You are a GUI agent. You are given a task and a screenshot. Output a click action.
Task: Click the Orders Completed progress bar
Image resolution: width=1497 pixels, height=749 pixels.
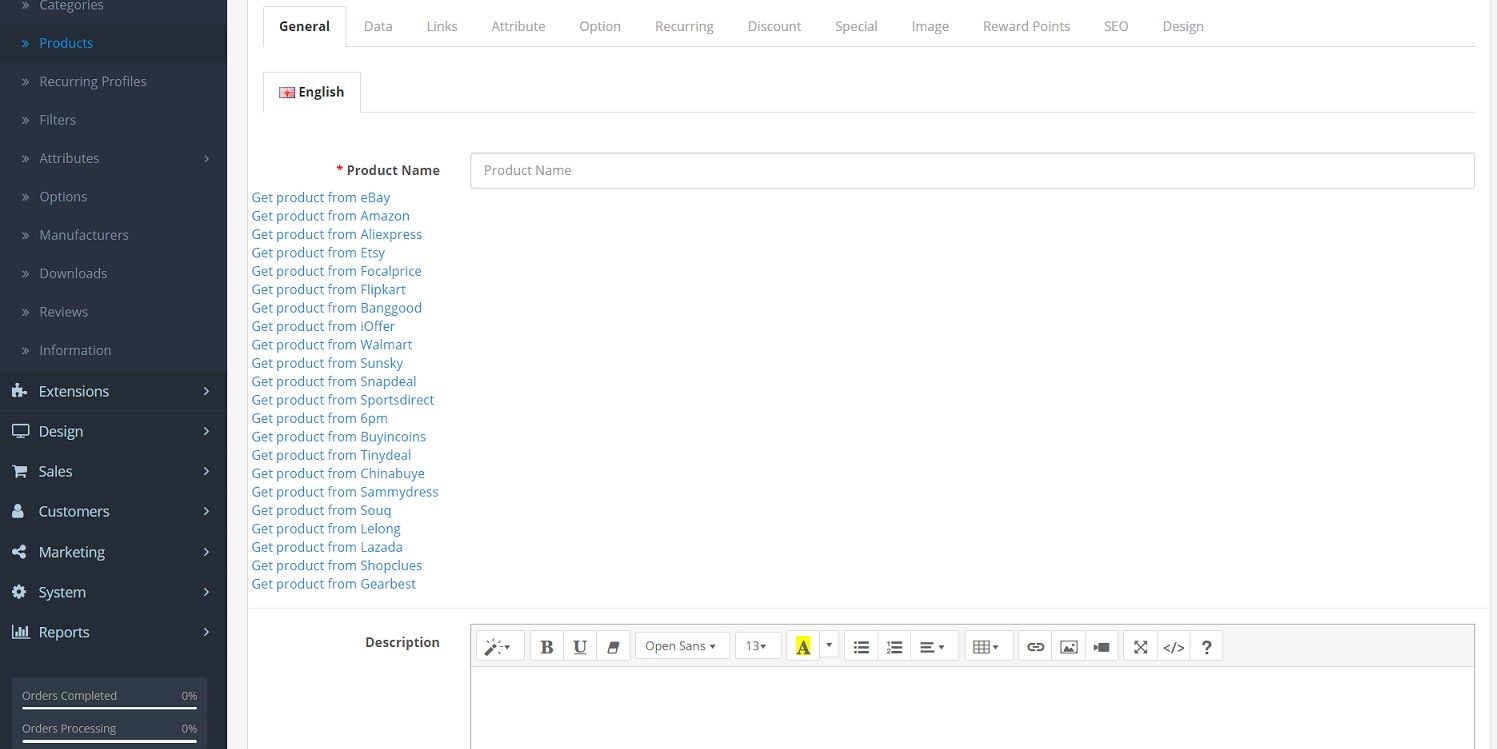[109, 708]
